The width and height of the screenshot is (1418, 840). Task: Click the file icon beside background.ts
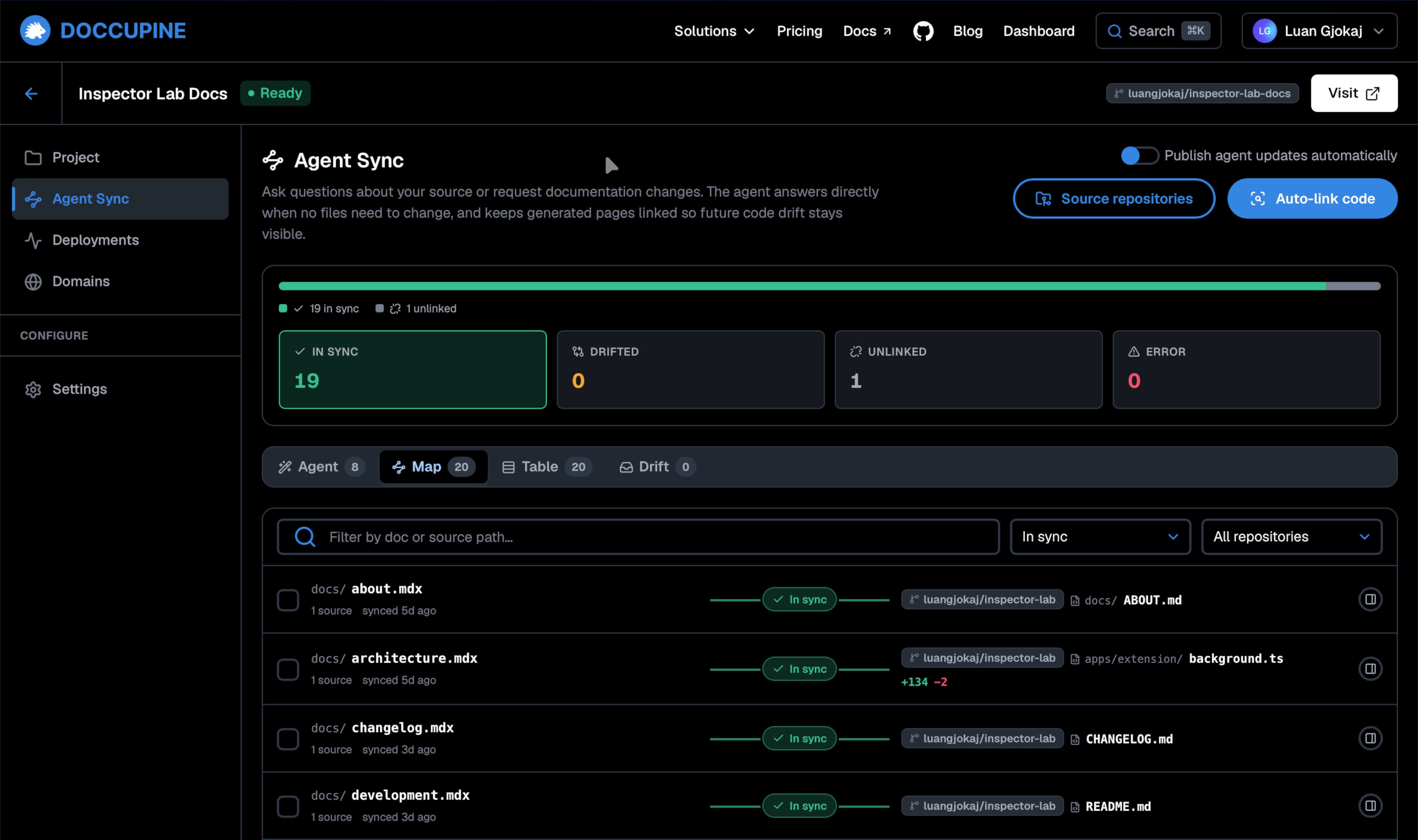click(1075, 659)
